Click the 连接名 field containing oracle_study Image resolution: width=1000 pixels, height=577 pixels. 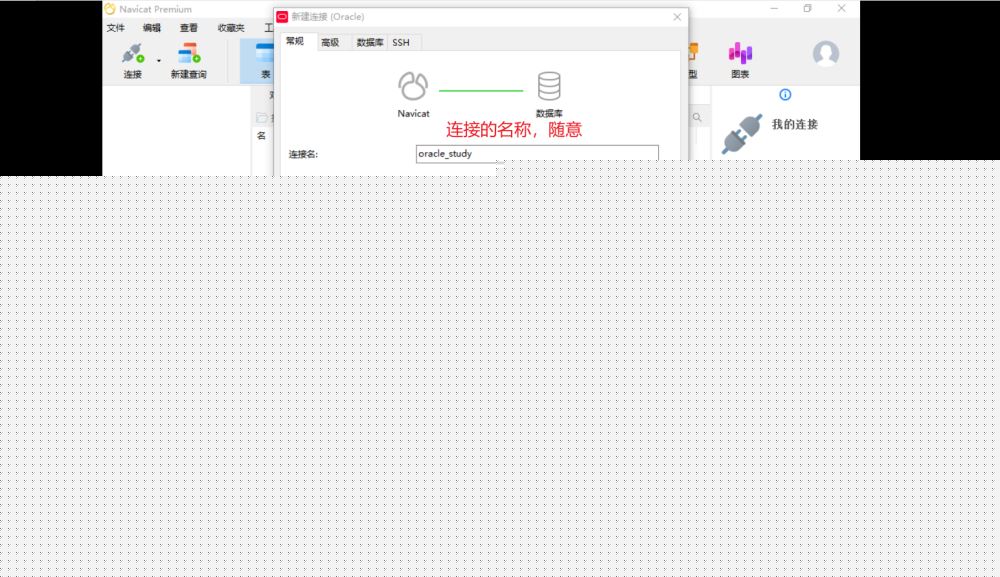tap(537, 154)
